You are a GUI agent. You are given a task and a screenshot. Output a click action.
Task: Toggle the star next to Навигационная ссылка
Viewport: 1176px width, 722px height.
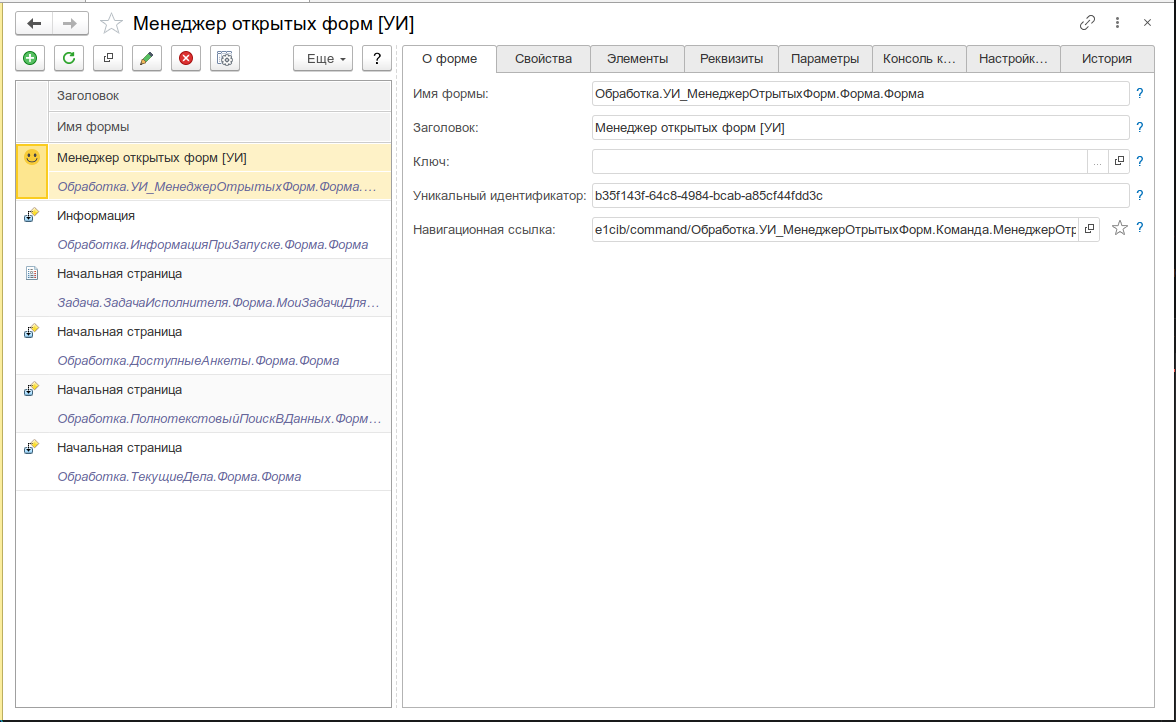[1120, 229]
